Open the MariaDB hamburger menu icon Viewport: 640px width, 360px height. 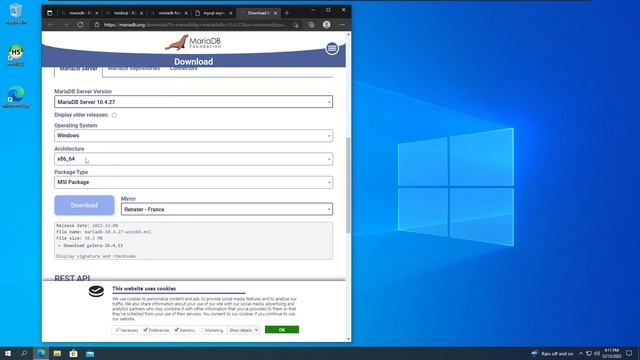coord(332,48)
